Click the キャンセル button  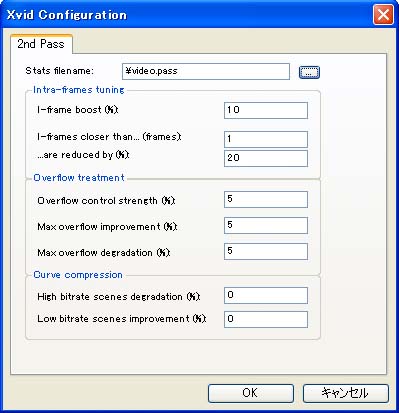(x=345, y=393)
